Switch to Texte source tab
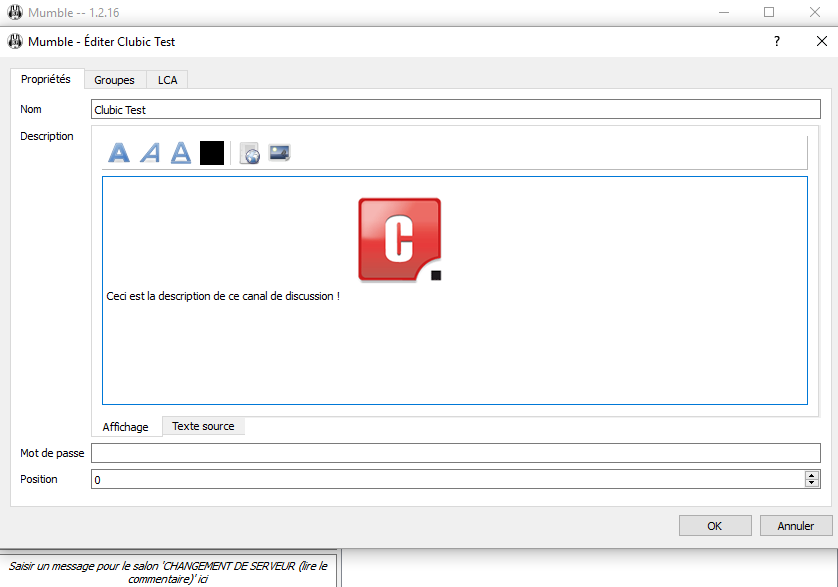Screen dimensions: 838x587 coord(203,426)
